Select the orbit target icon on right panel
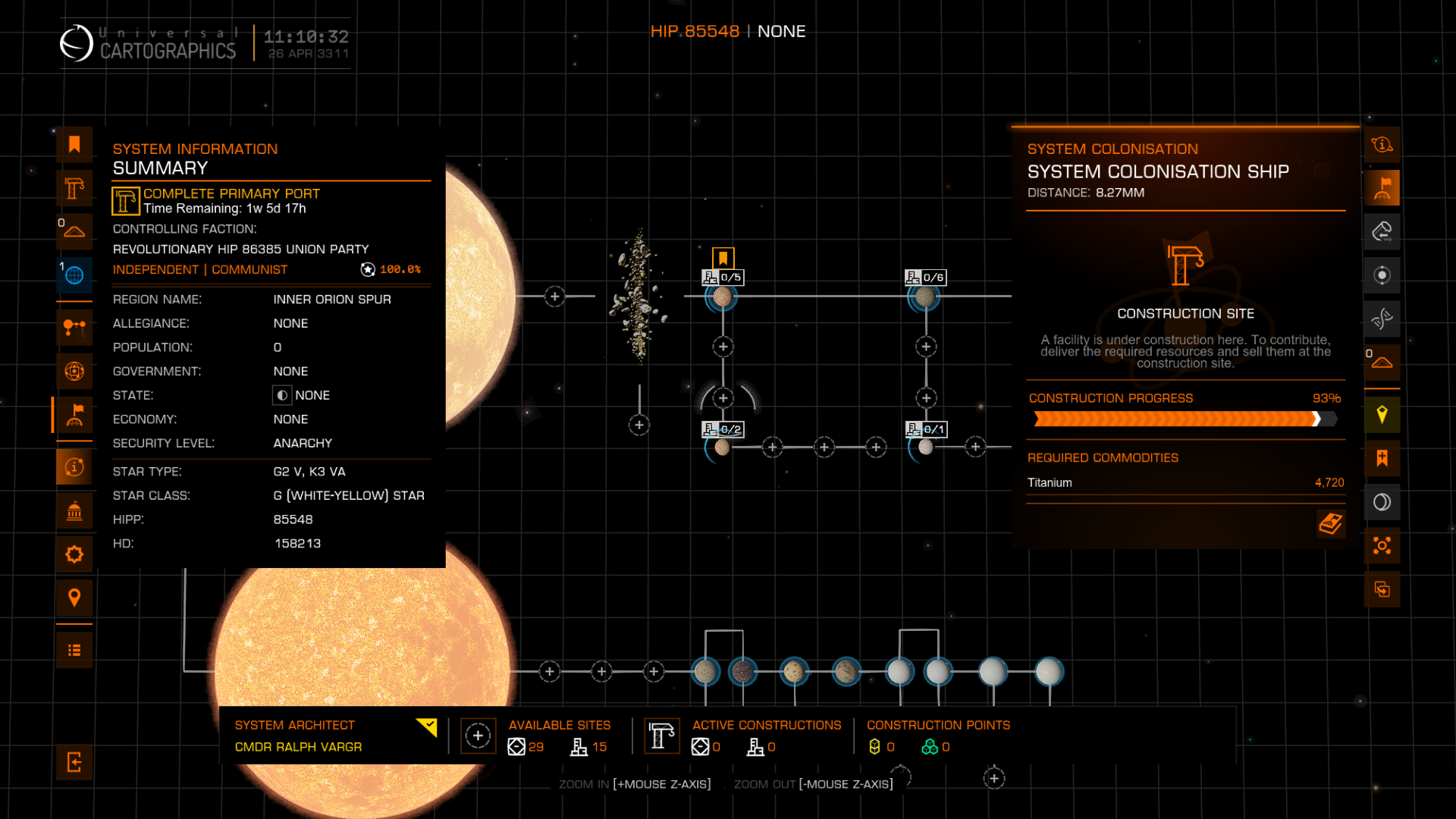The height and width of the screenshot is (819, 1456). point(1382,275)
